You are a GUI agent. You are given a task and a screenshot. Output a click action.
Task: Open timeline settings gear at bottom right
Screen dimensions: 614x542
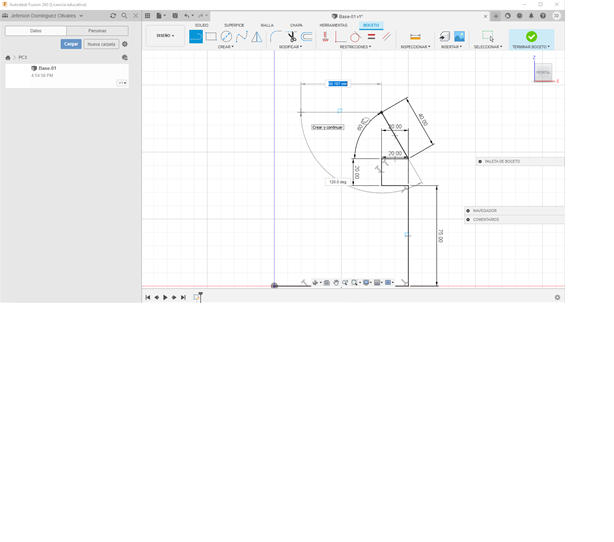coord(557,298)
